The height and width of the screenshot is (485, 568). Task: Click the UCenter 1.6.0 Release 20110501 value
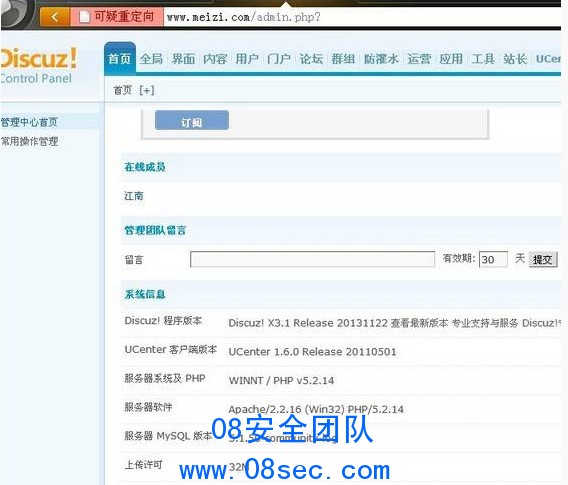312,352
